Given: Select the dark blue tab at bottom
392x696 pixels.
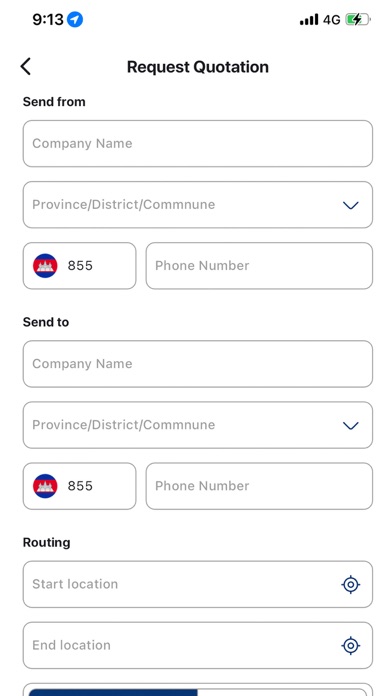Looking at the screenshot, I should [x=113, y=692].
